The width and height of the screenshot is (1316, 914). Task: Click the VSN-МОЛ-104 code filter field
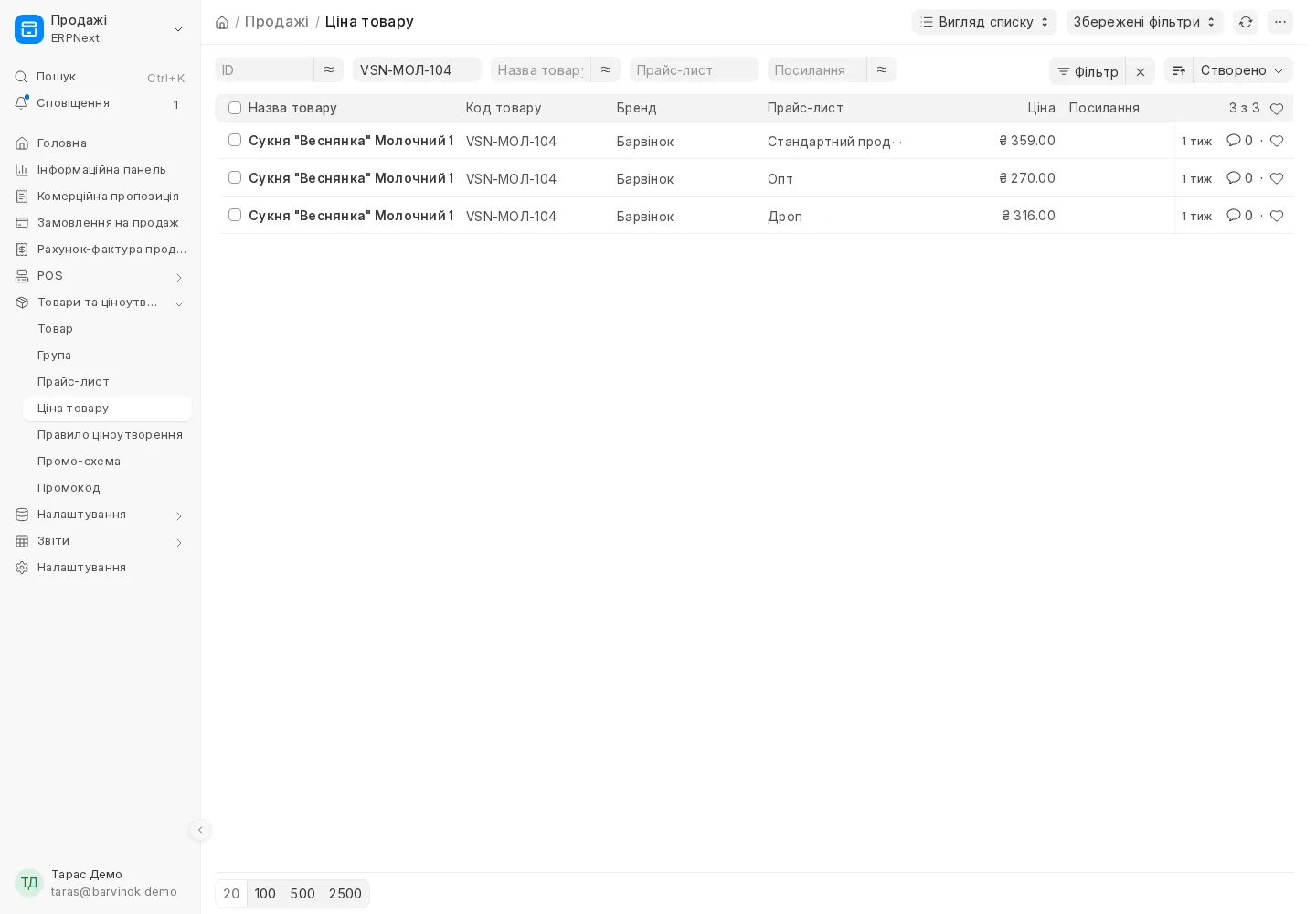pyautogui.click(x=417, y=69)
